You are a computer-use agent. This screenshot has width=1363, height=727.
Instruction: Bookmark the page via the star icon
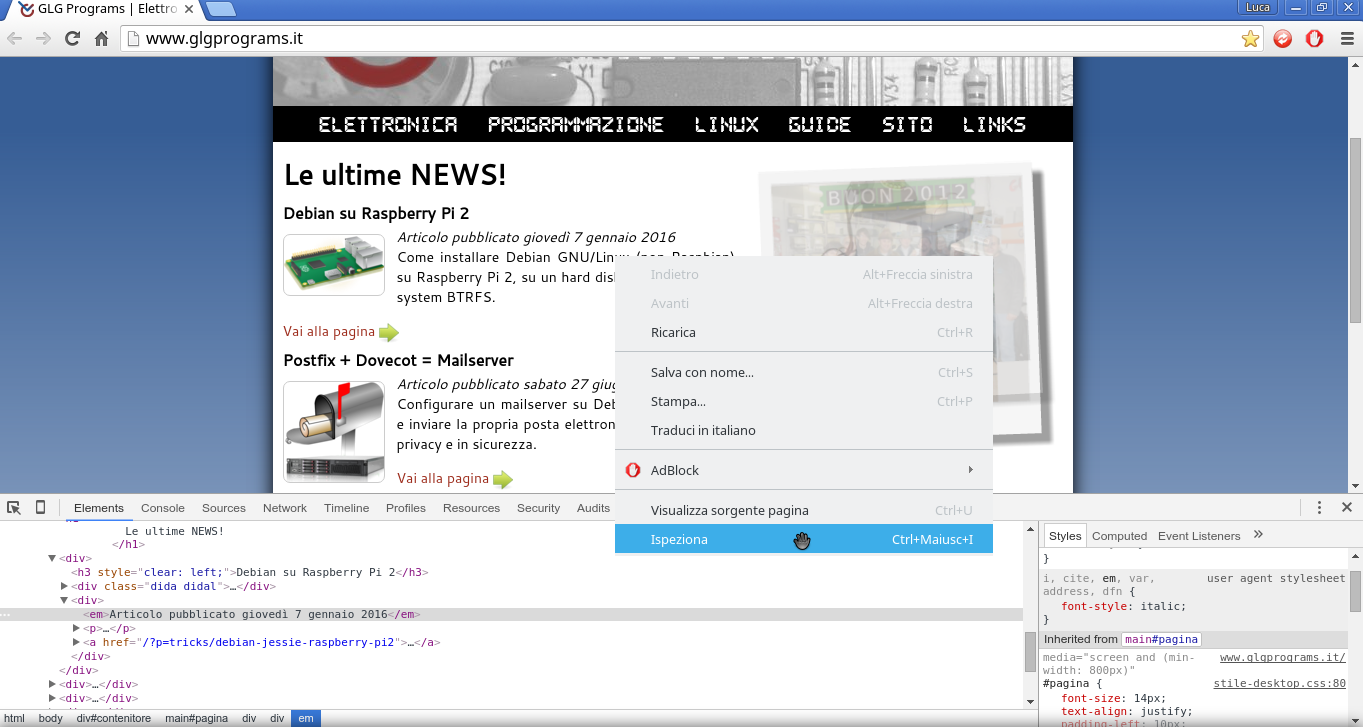pos(1252,39)
